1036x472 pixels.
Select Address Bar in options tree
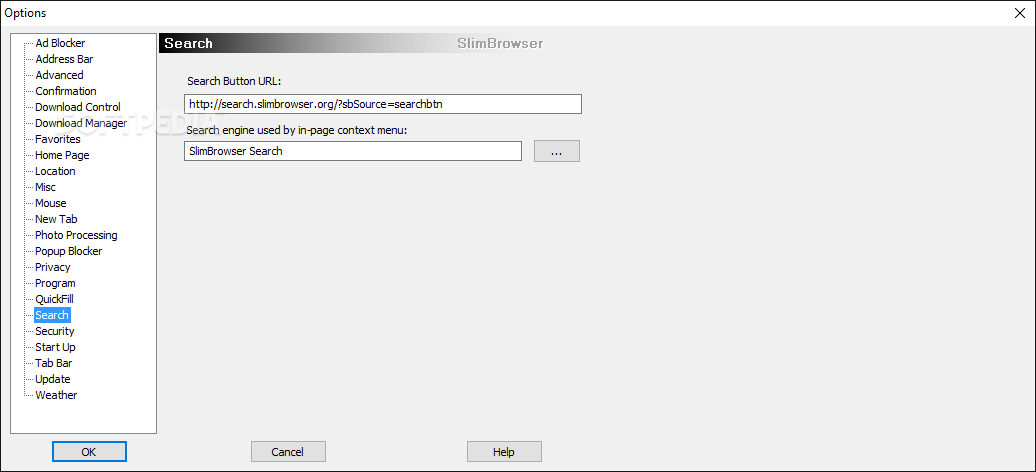[x=64, y=59]
